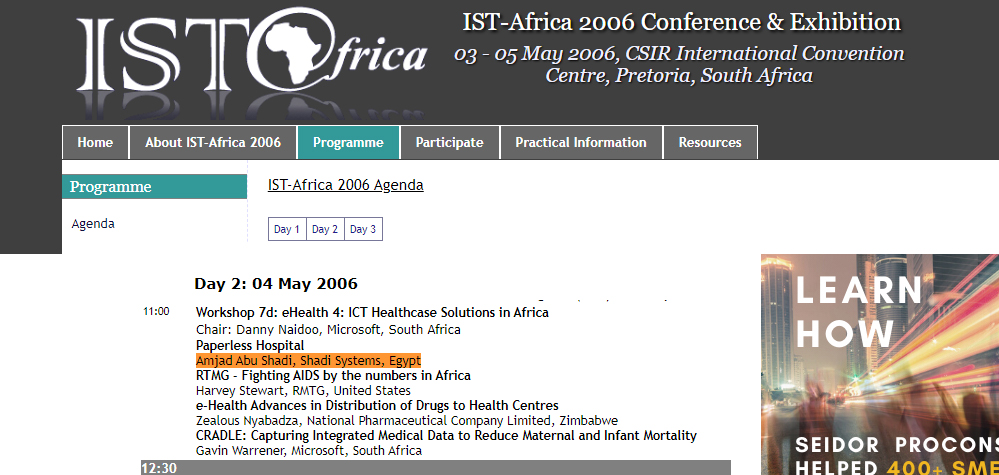Open the Home menu item
This screenshot has height=475, width=999.
[96, 143]
